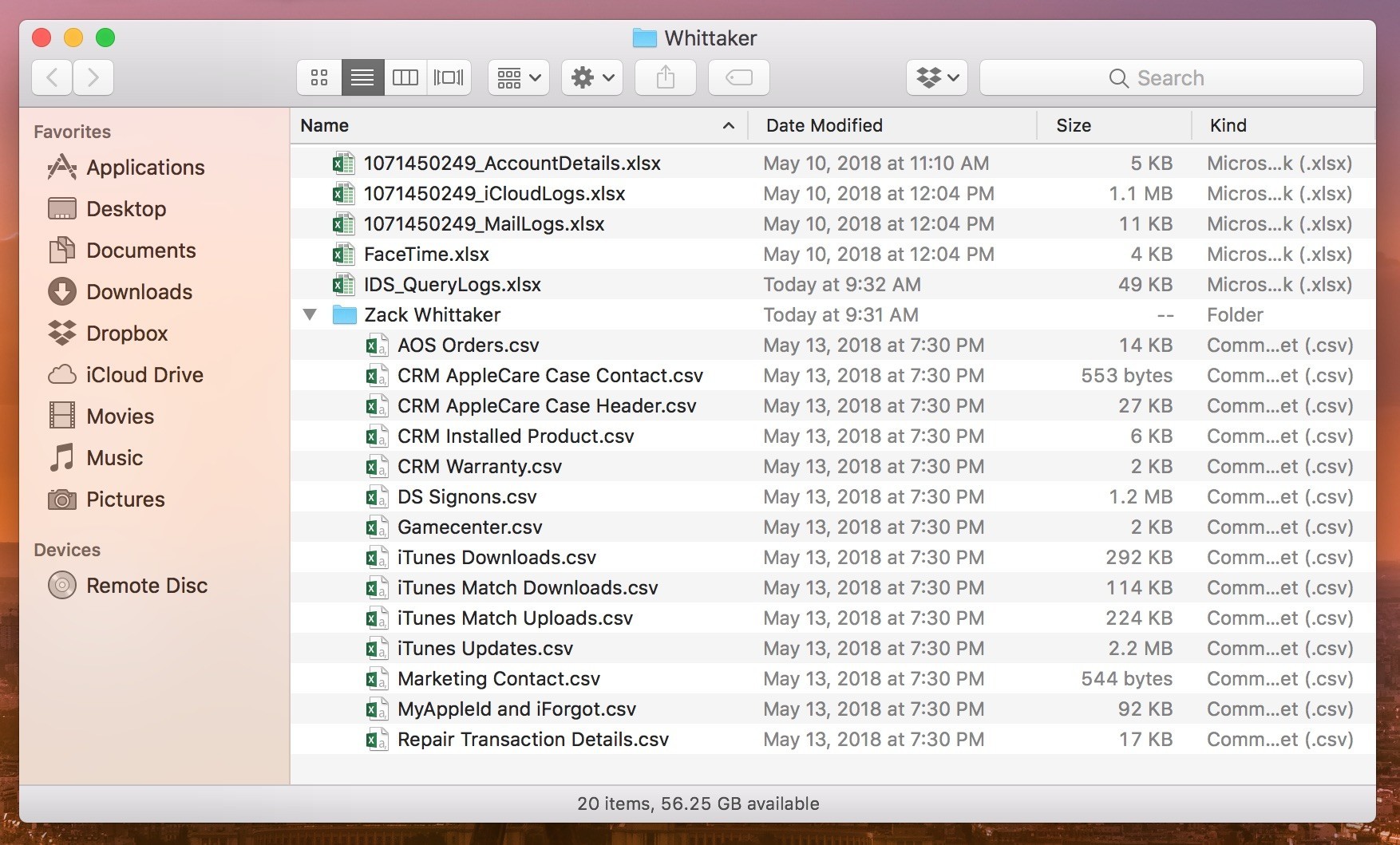Open the Dropbox toolbar menu
This screenshot has height=845, width=1400.
point(937,77)
